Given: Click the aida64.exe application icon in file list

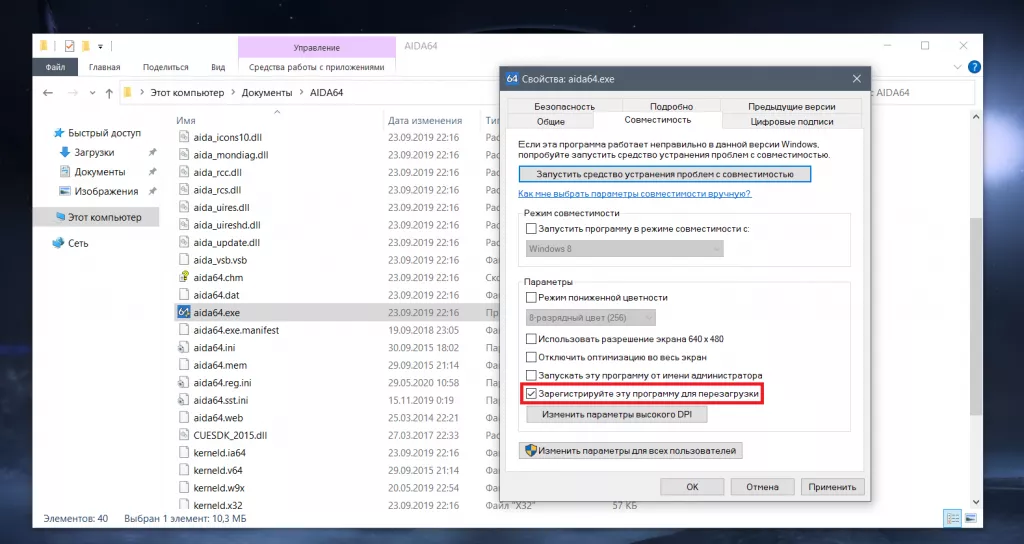Looking at the screenshot, I should (x=183, y=312).
